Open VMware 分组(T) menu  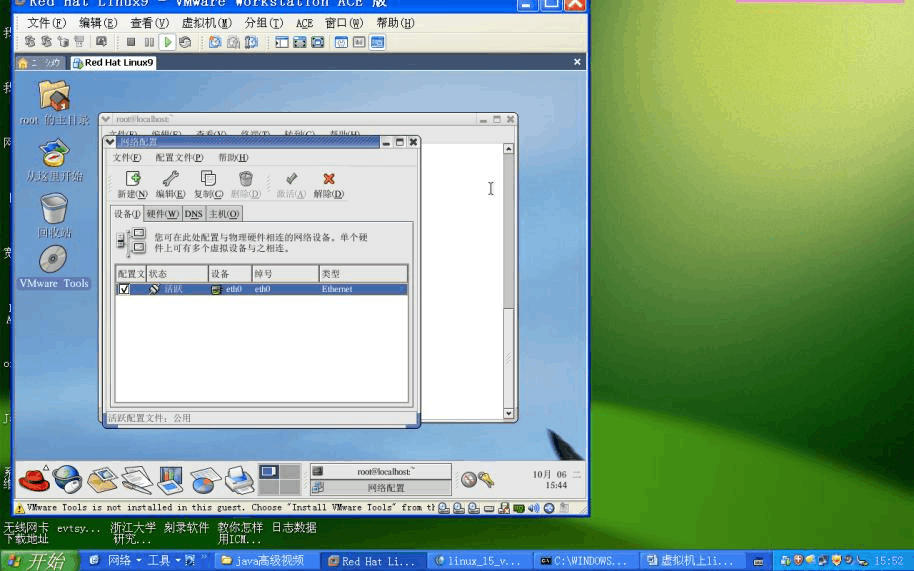coord(263,23)
